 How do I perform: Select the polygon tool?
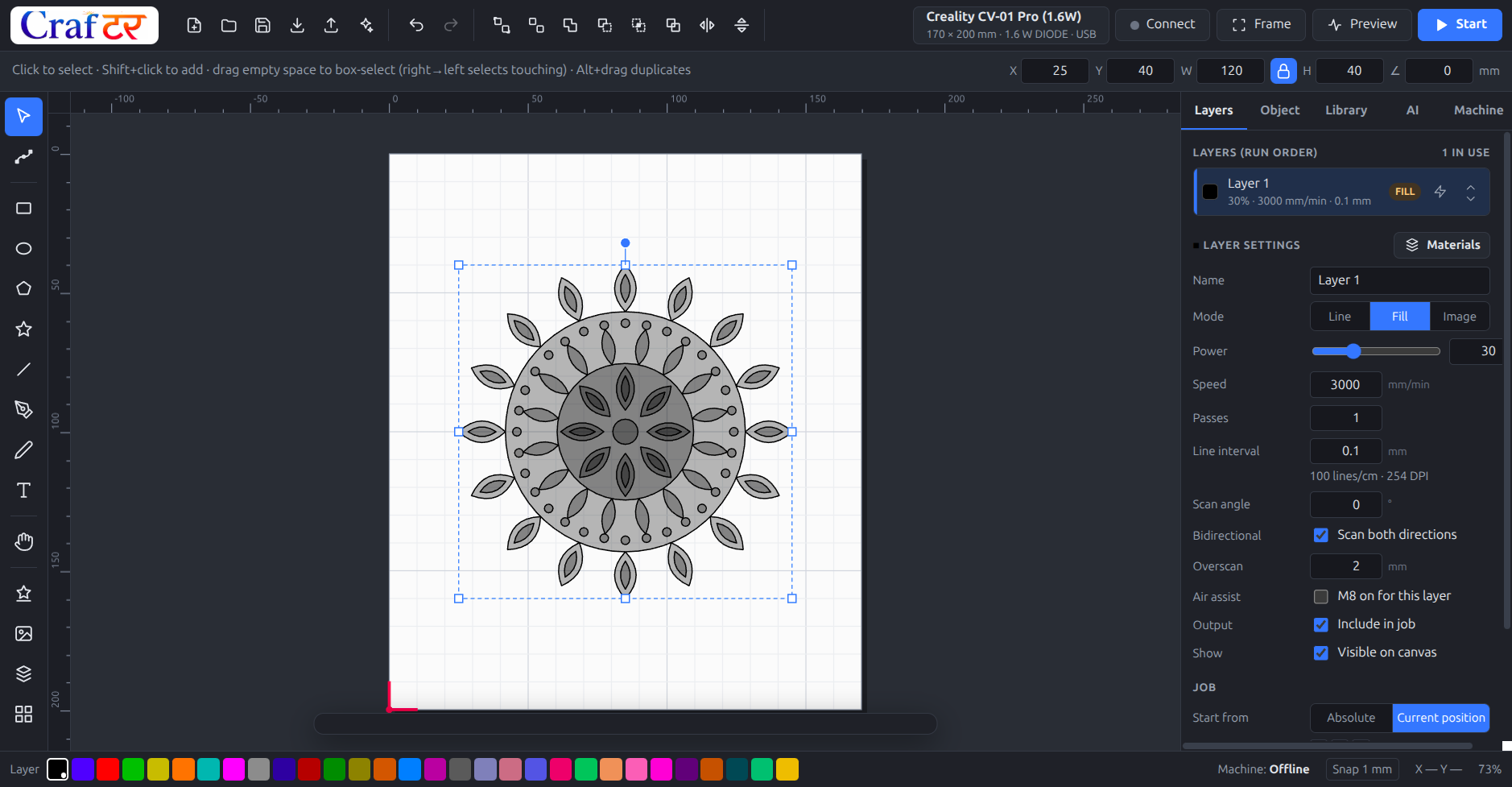point(24,289)
